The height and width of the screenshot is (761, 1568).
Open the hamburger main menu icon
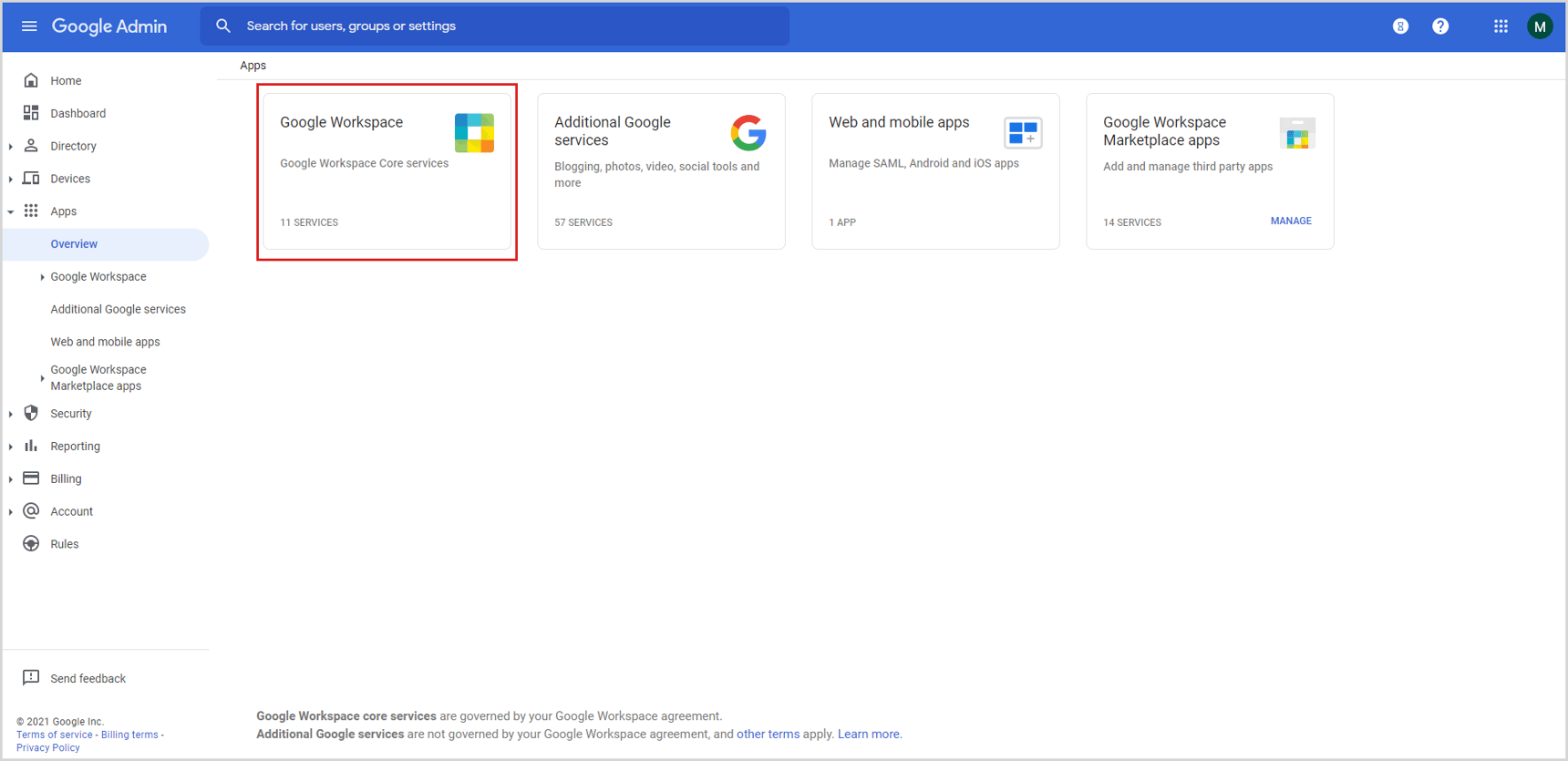[x=29, y=26]
